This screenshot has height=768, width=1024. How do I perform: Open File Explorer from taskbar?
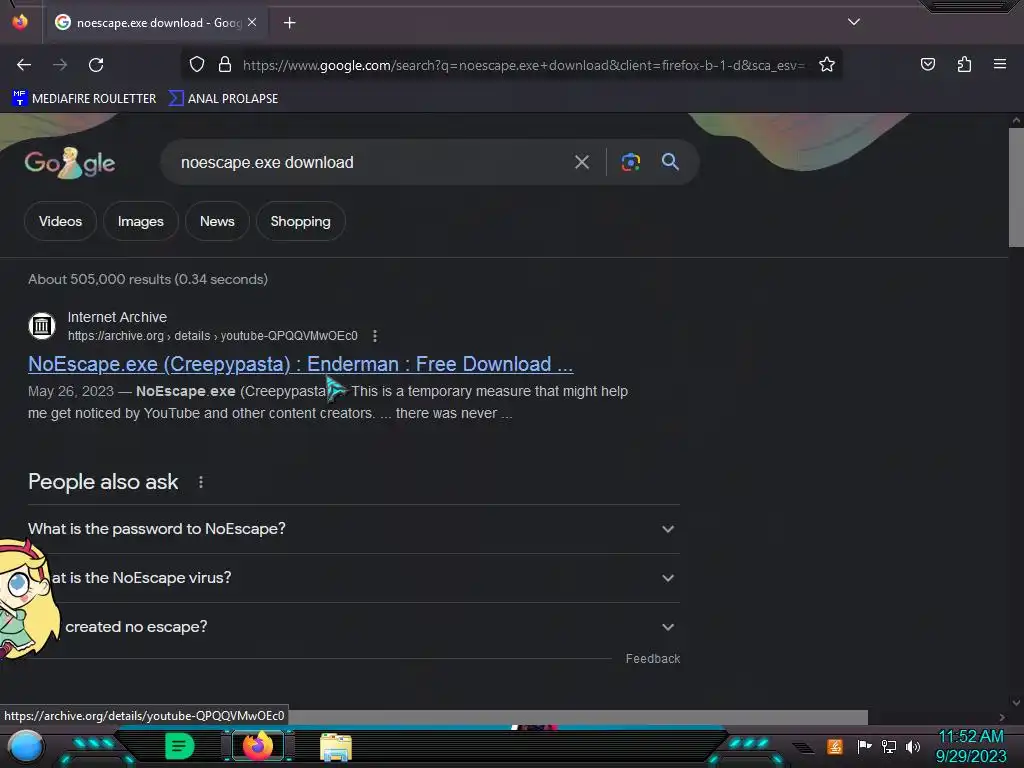[336, 746]
